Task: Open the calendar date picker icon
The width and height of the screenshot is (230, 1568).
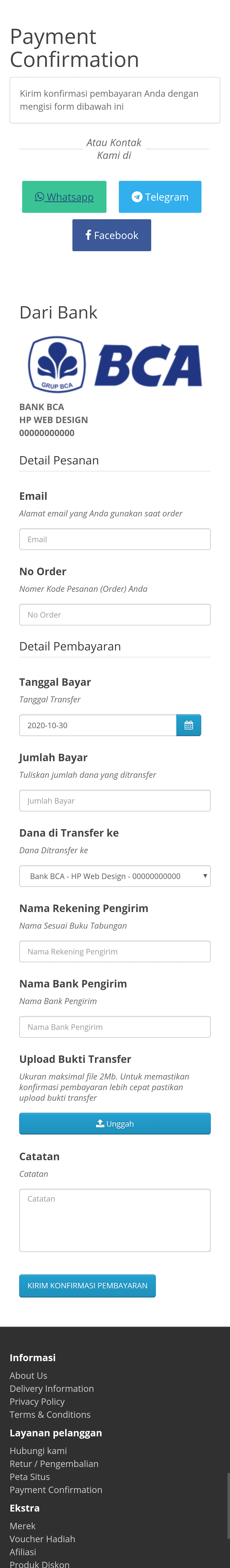Action: click(189, 725)
